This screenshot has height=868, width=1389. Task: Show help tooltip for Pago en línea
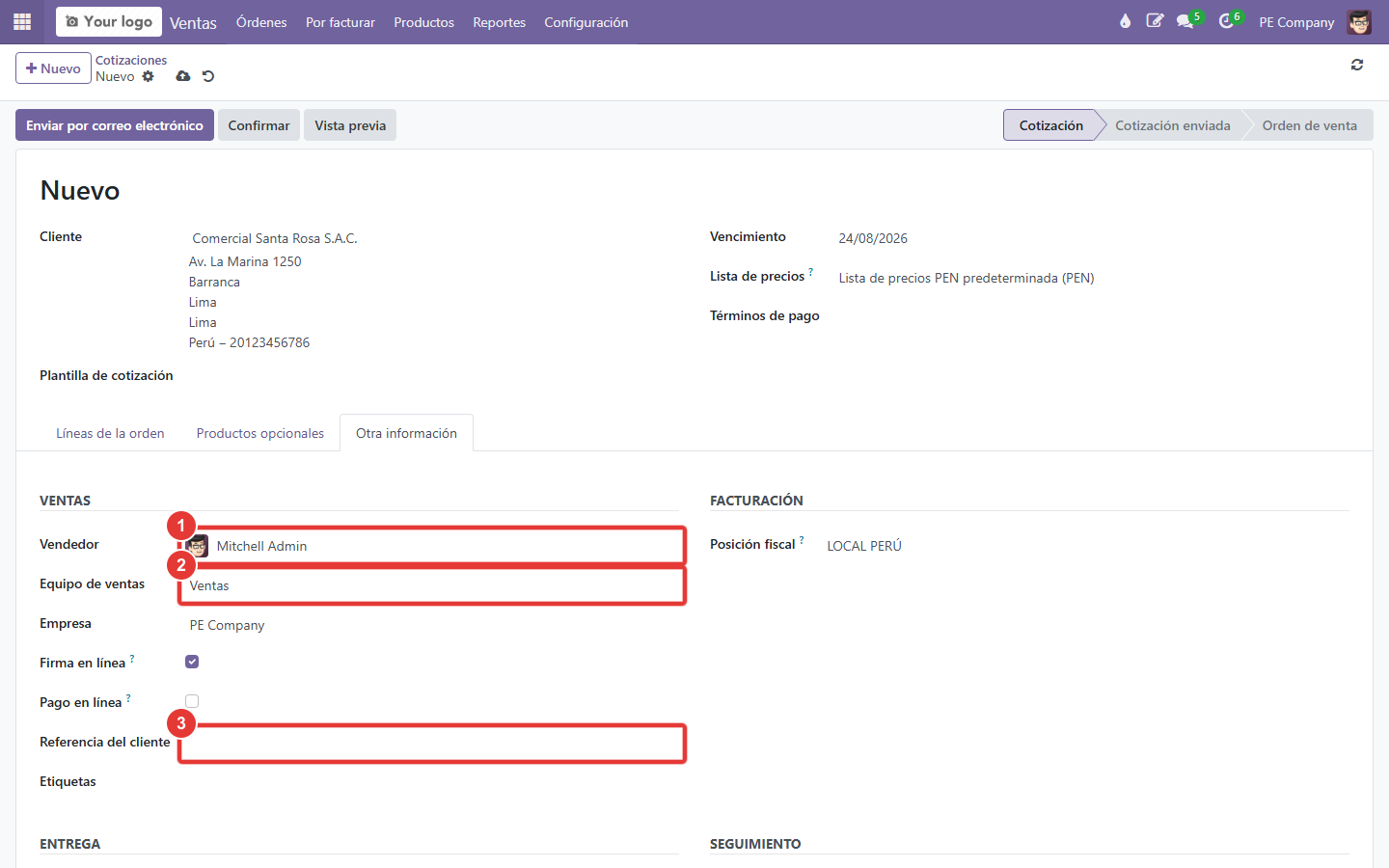point(128,698)
